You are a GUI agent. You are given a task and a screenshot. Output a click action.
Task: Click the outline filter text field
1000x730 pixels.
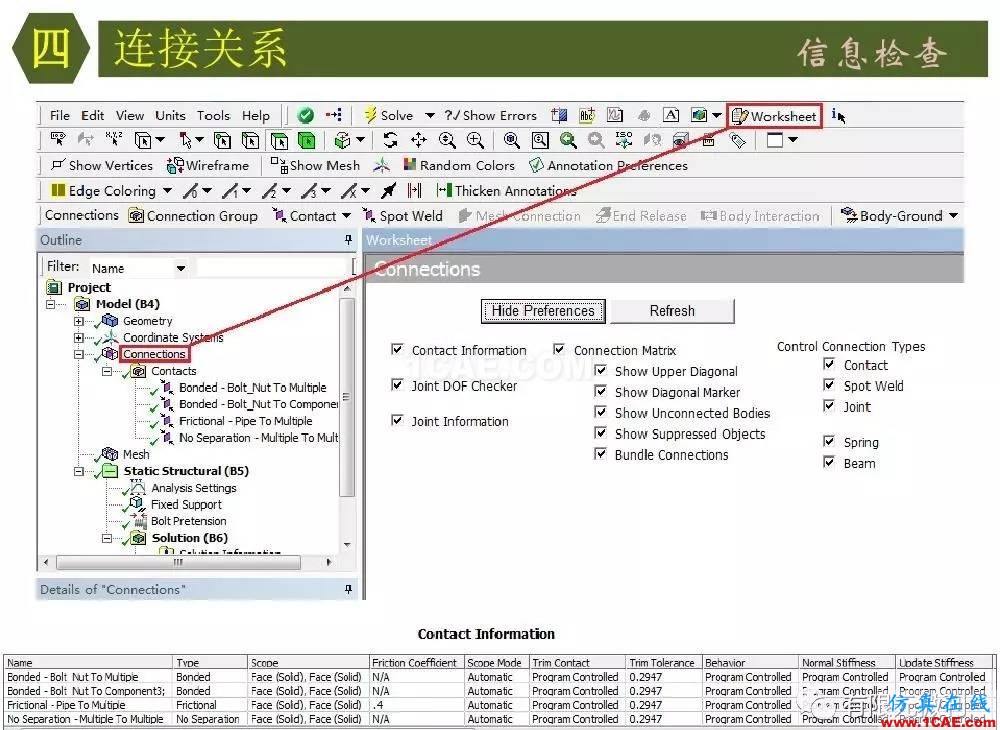[273, 268]
